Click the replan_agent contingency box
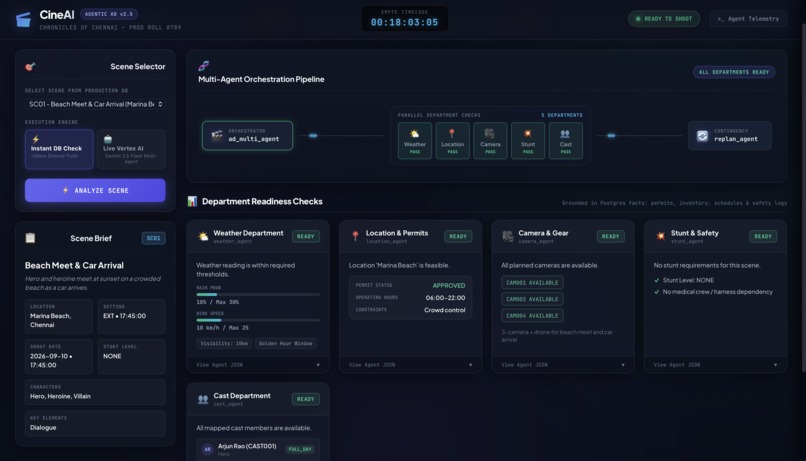The image size is (806, 461). tap(729, 136)
